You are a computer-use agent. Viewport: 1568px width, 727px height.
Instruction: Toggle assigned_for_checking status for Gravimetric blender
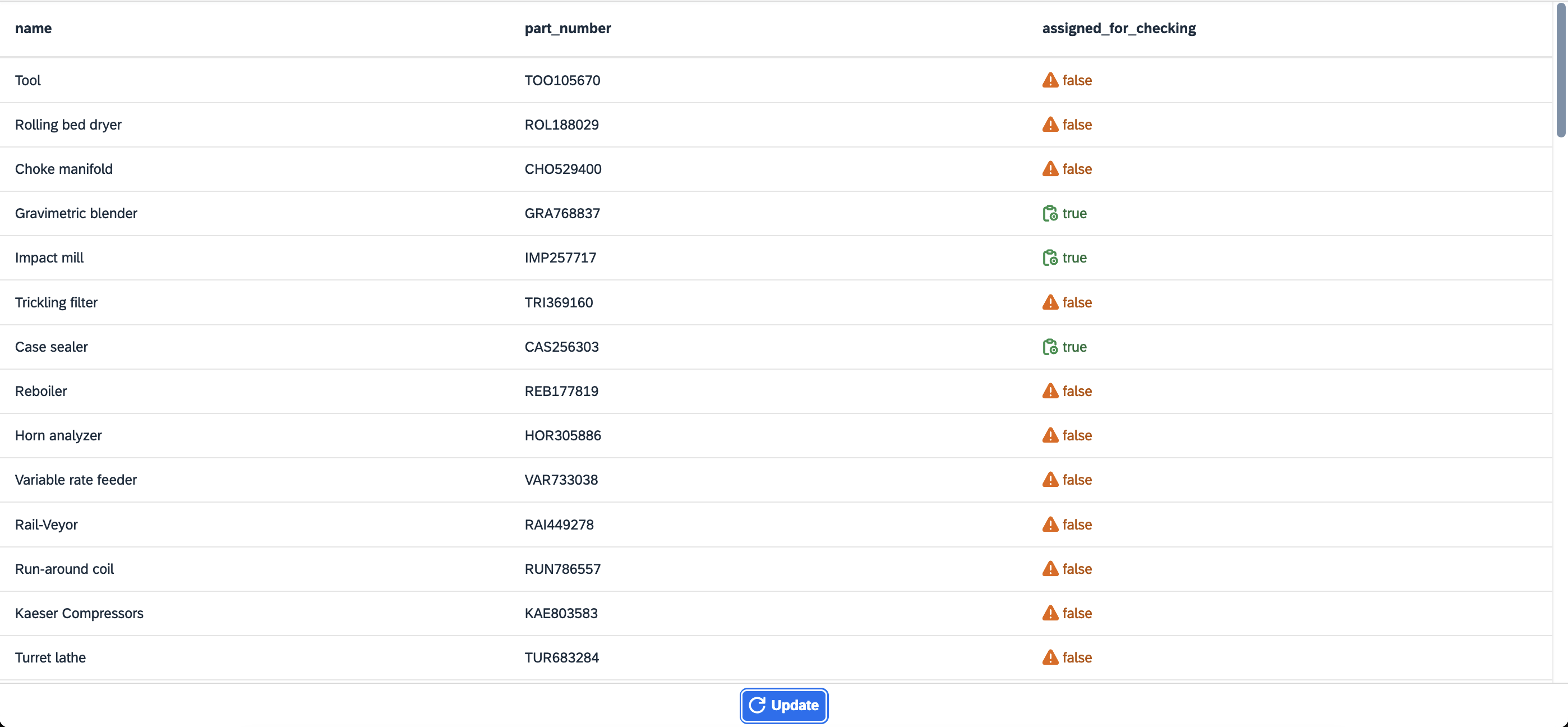click(1064, 212)
